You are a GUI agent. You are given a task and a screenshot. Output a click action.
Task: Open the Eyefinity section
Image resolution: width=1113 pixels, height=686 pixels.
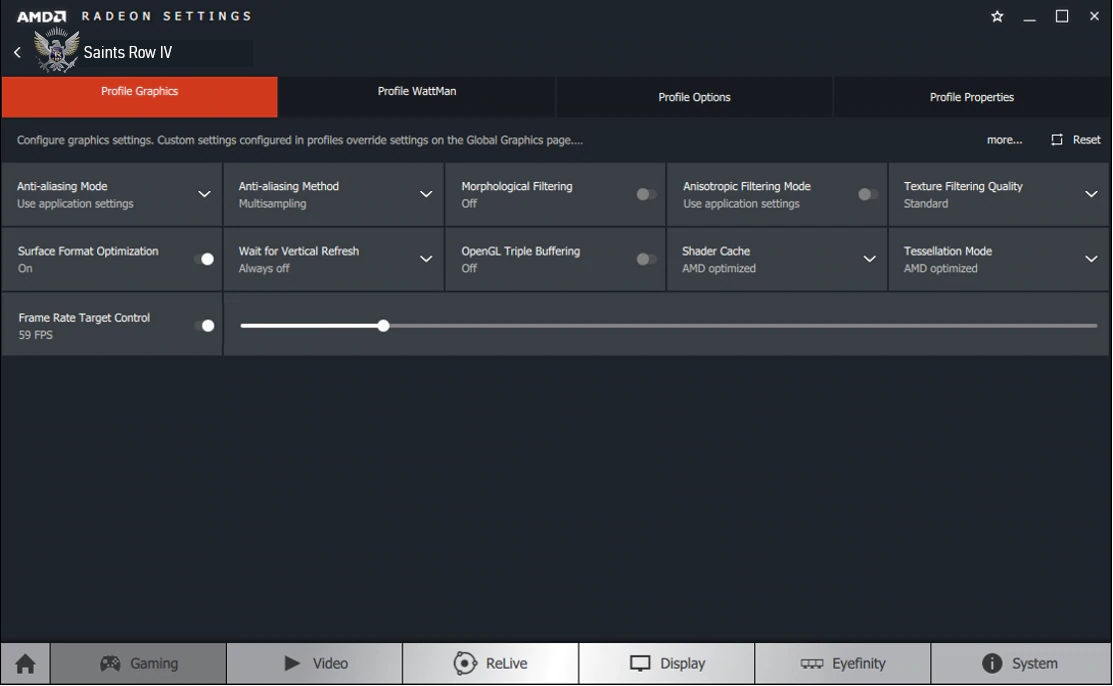click(x=843, y=664)
